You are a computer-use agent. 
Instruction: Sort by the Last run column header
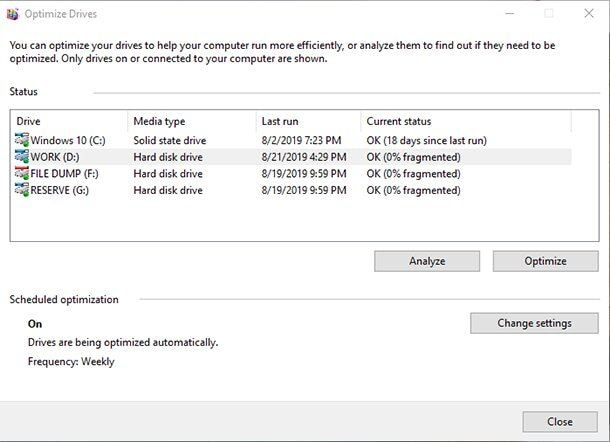click(x=306, y=121)
